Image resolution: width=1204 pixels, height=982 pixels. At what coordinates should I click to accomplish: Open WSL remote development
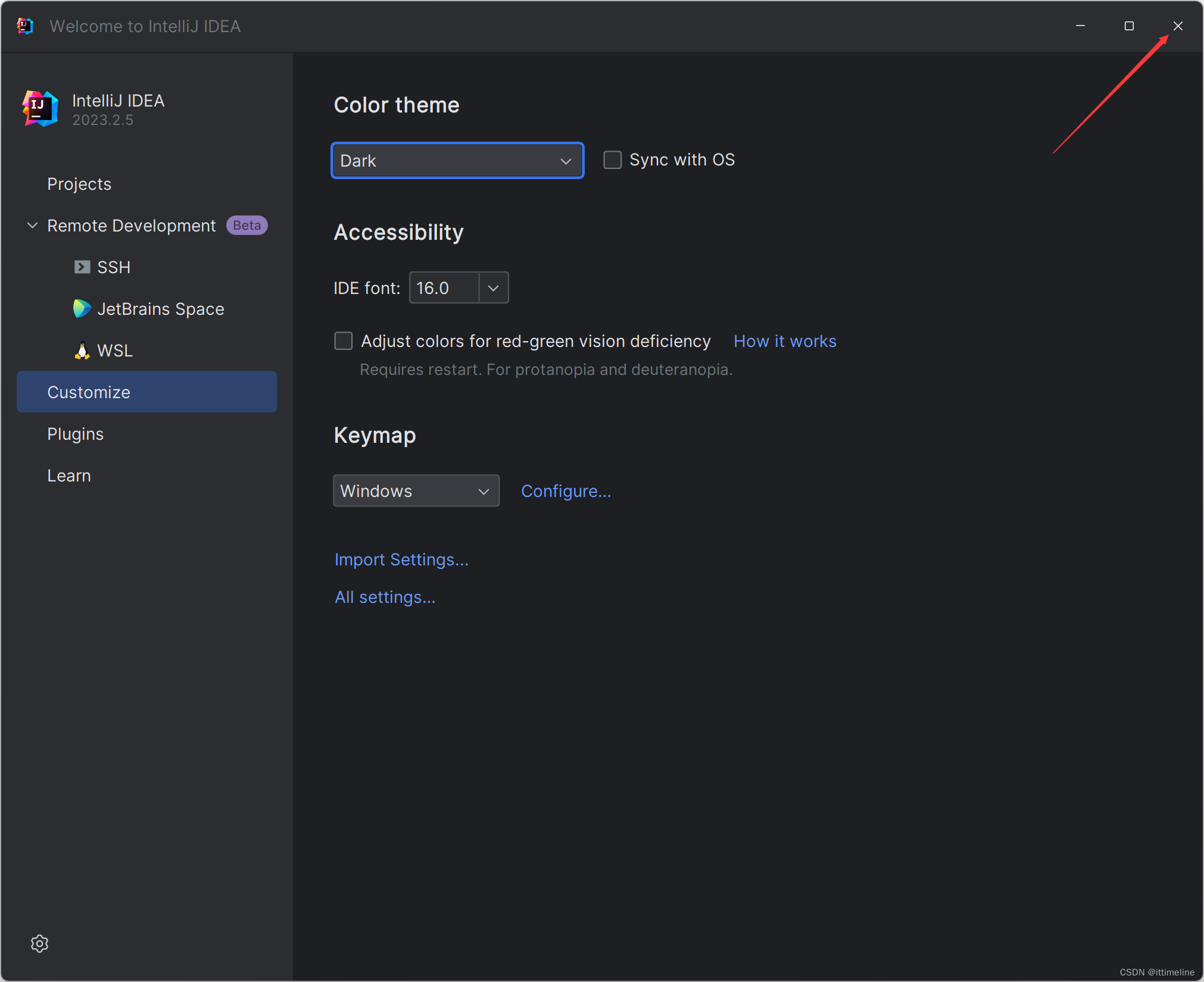[104, 351]
